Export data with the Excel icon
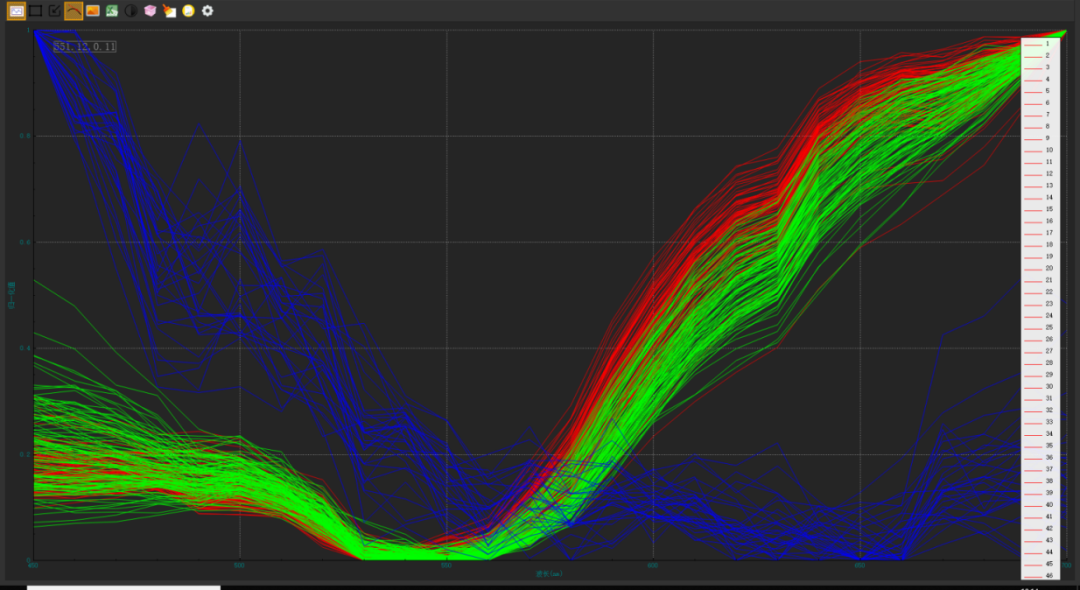1080x590 pixels. (x=112, y=11)
